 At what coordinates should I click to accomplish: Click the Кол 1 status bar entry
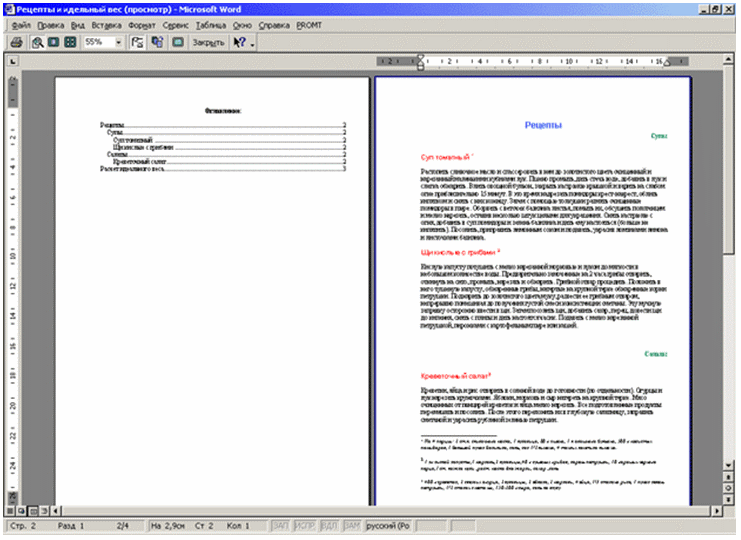(x=238, y=526)
